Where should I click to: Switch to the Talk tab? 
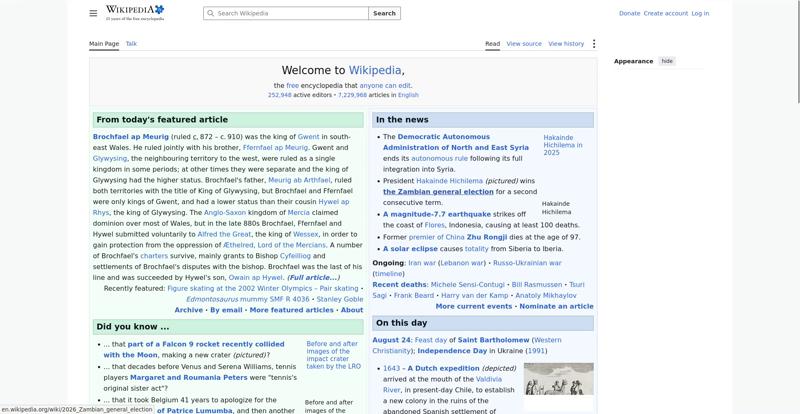click(131, 44)
